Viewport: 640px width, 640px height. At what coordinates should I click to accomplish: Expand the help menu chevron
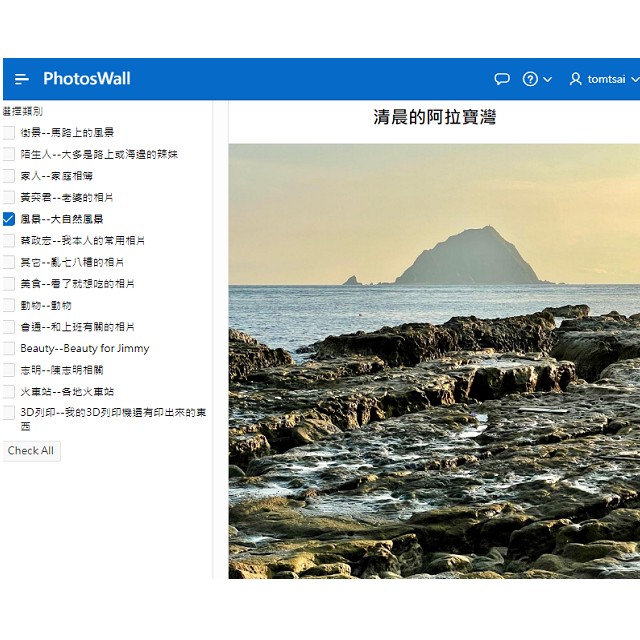(547, 79)
